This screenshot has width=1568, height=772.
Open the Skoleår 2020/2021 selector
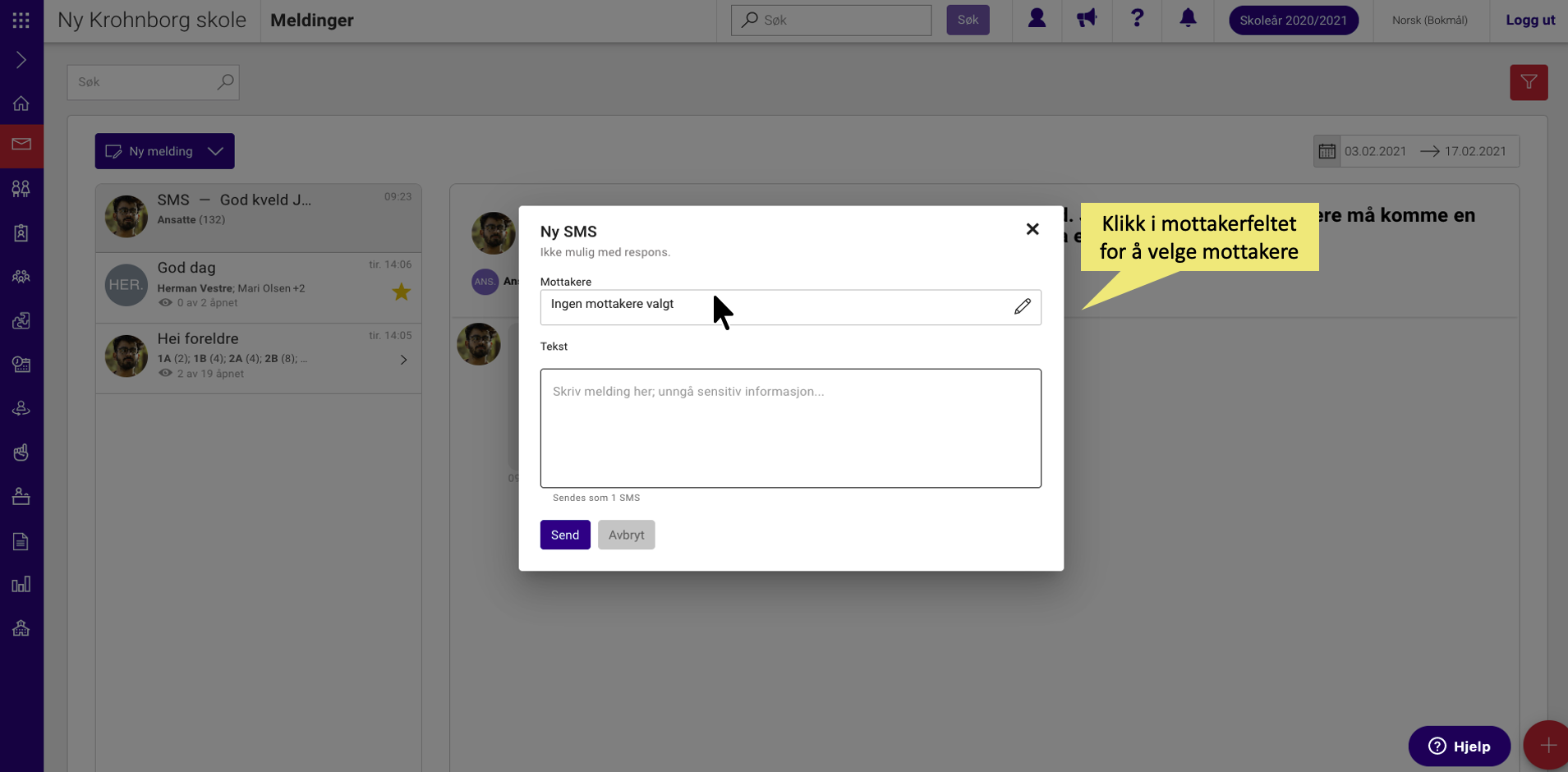(1293, 21)
